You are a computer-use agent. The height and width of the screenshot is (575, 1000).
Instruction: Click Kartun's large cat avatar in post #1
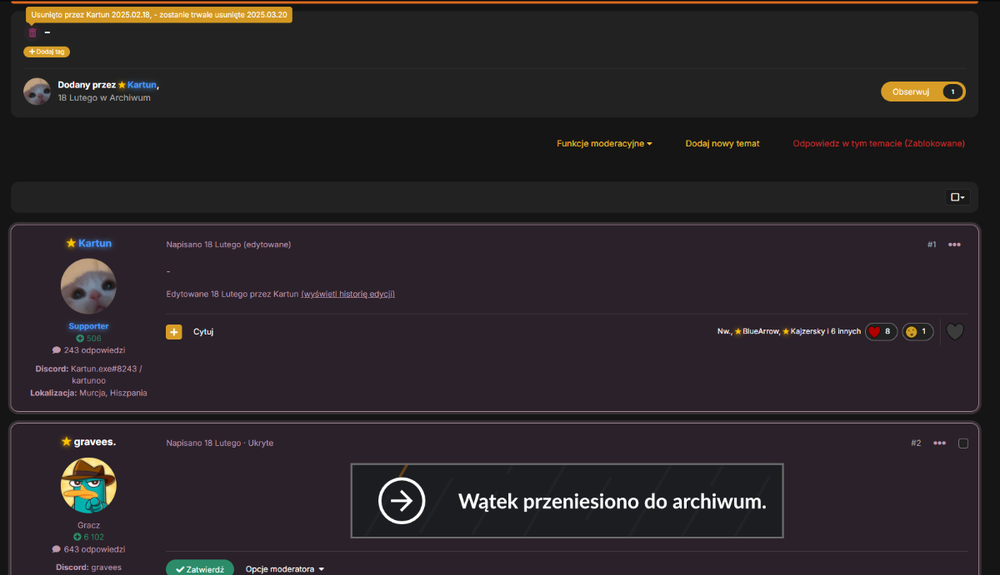(89, 286)
